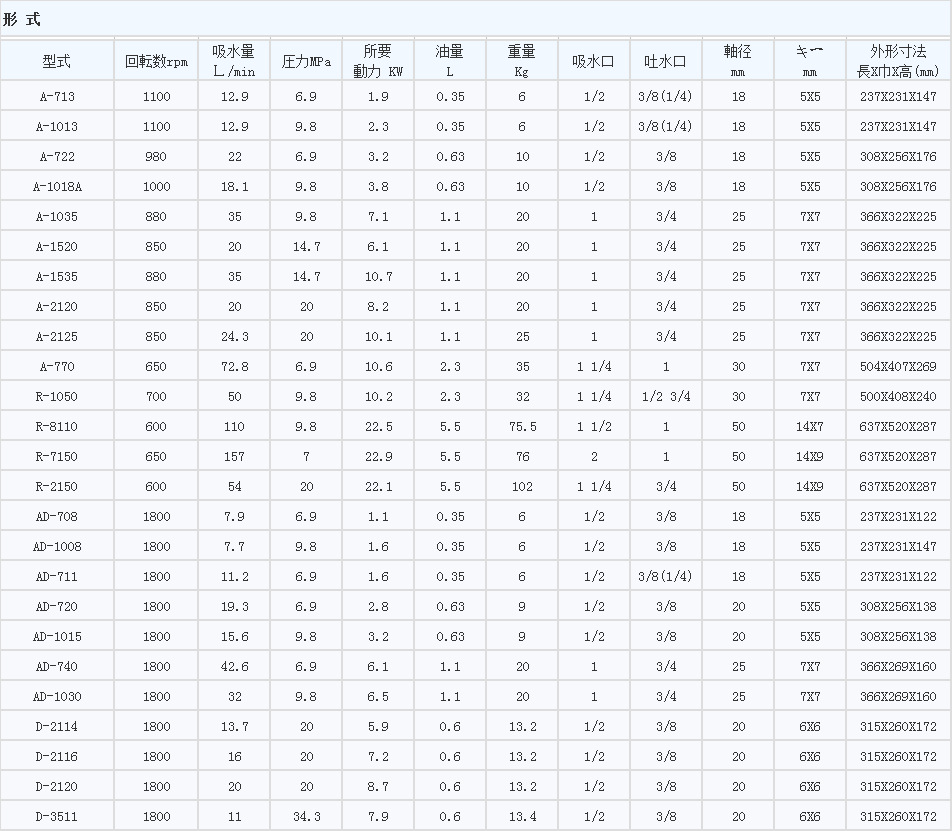Select the 重量Kg column header
Viewport: 952px width, 831px height.
point(521,60)
